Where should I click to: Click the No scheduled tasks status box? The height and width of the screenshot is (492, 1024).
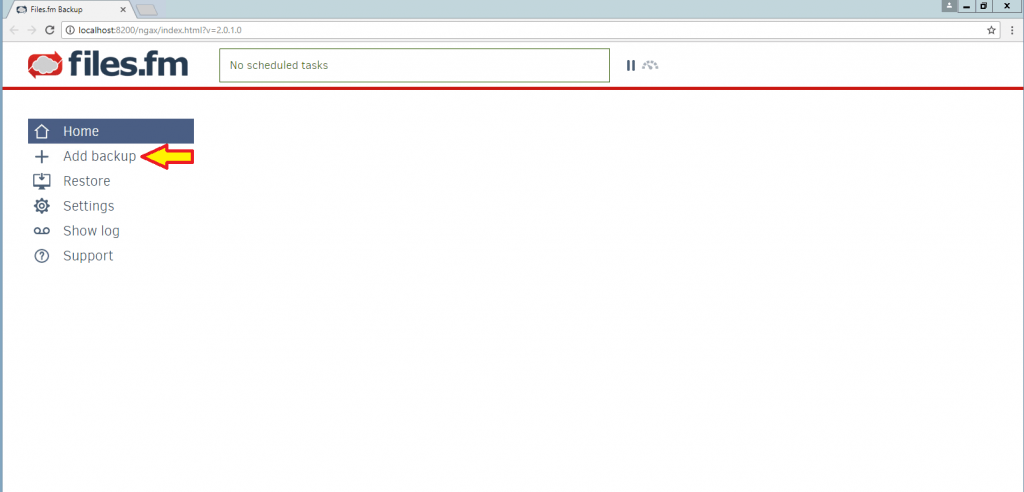coord(414,65)
